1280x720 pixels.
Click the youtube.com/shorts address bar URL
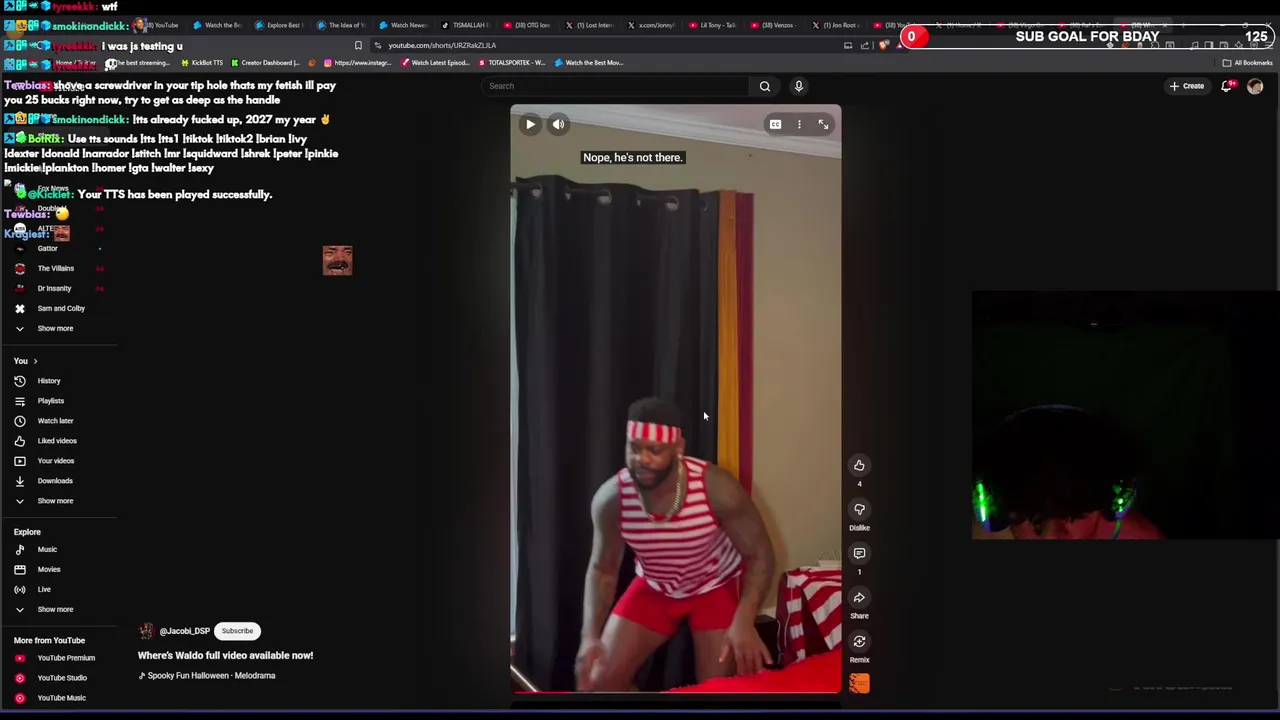[442, 45]
